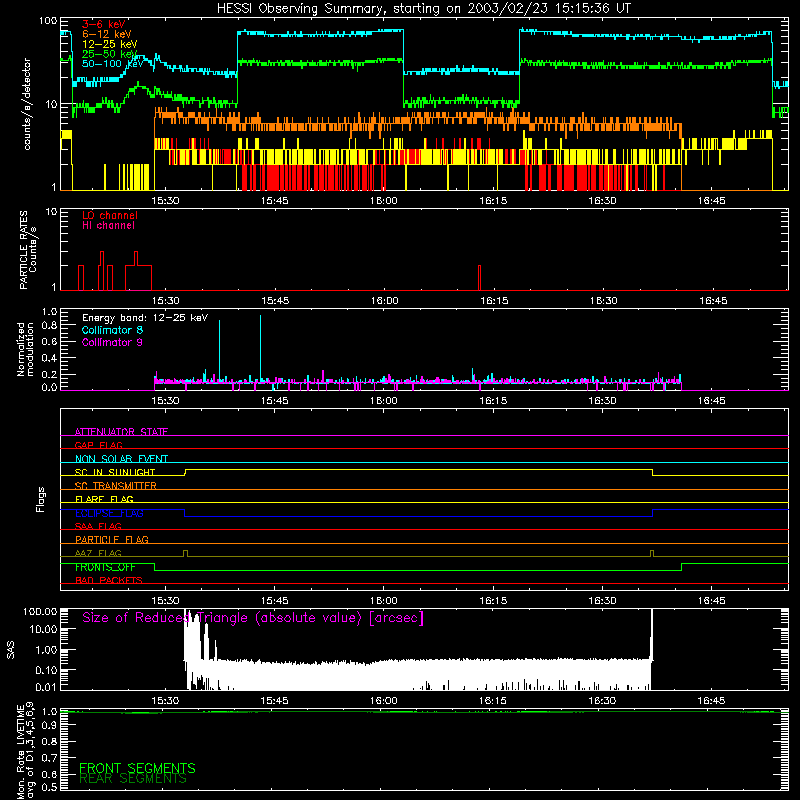800x800 pixels.
Task: Click the 16:00 tick label under the counts plot
Action: pos(384,201)
